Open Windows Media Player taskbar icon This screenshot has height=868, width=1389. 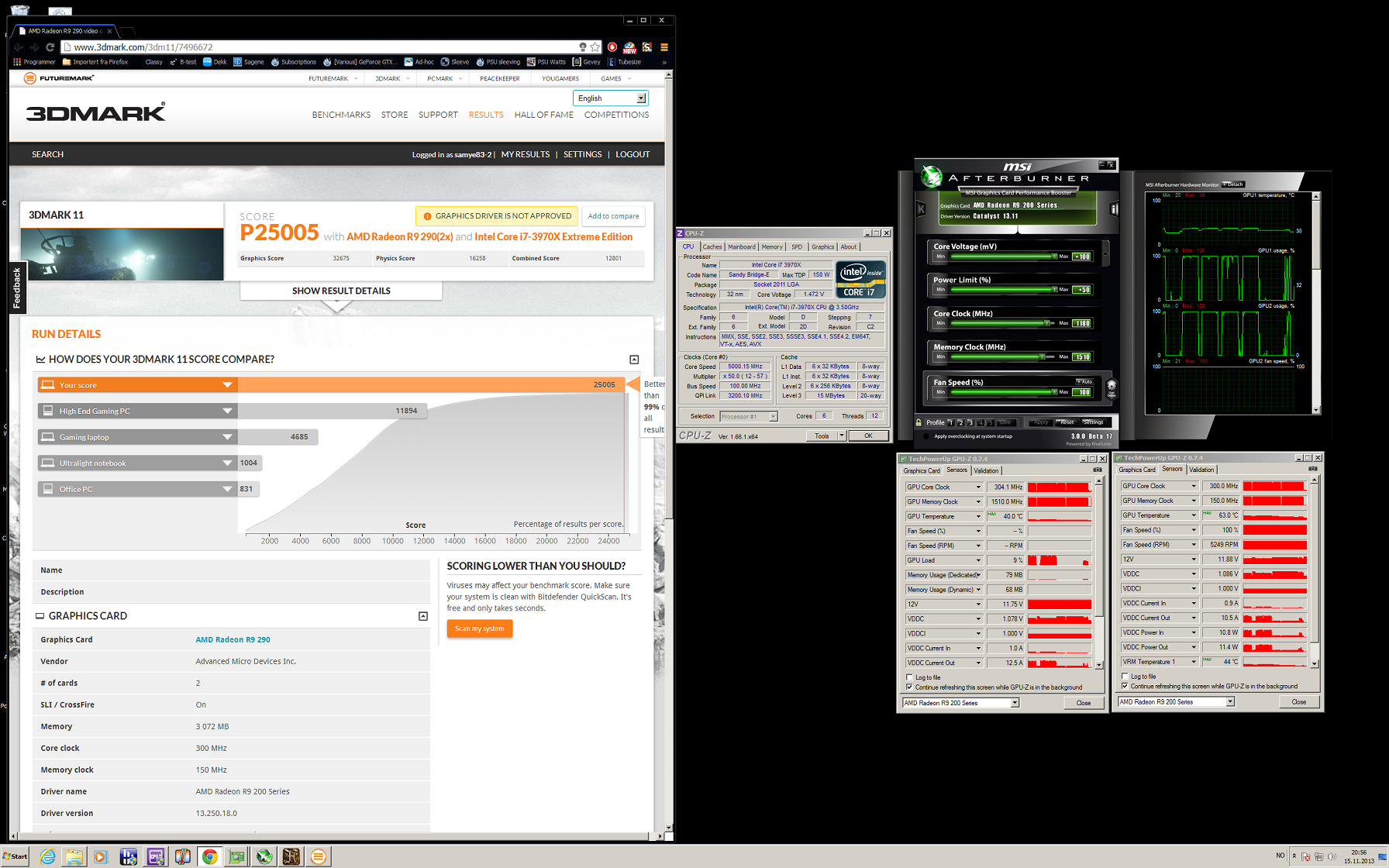pos(101,856)
